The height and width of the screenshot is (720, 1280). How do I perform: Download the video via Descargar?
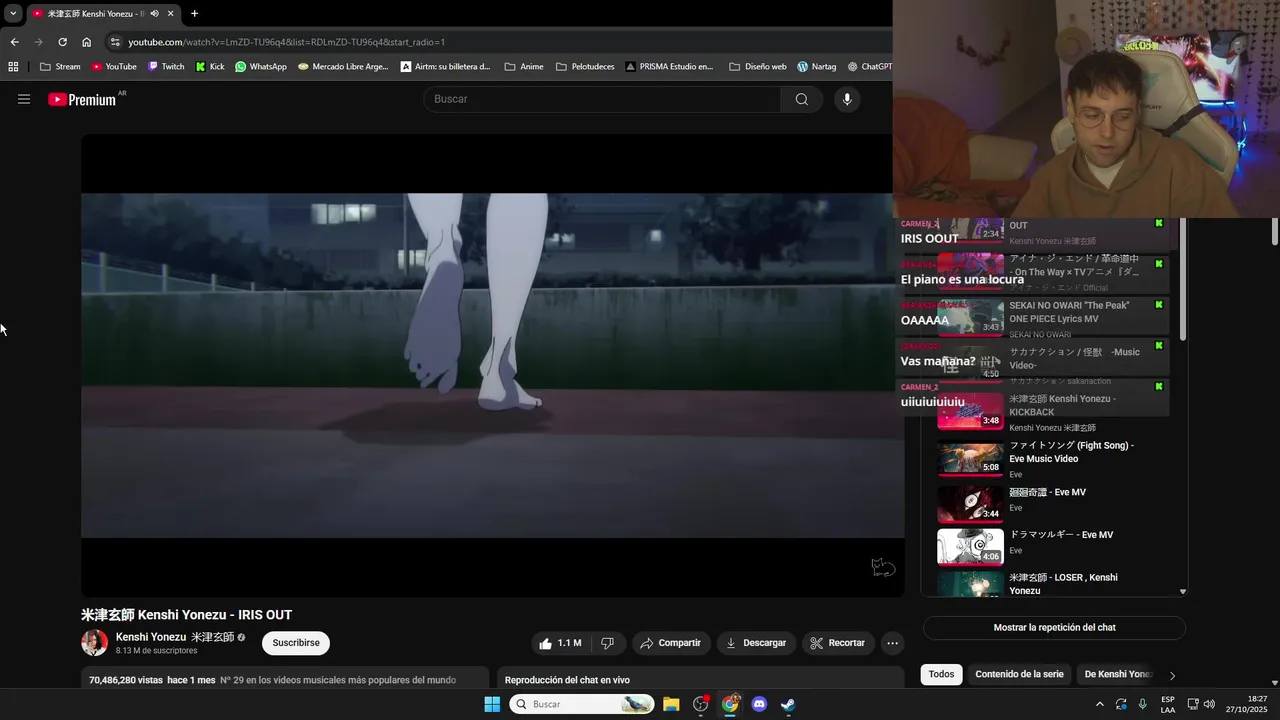pyautogui.click(x=756, y=643)
